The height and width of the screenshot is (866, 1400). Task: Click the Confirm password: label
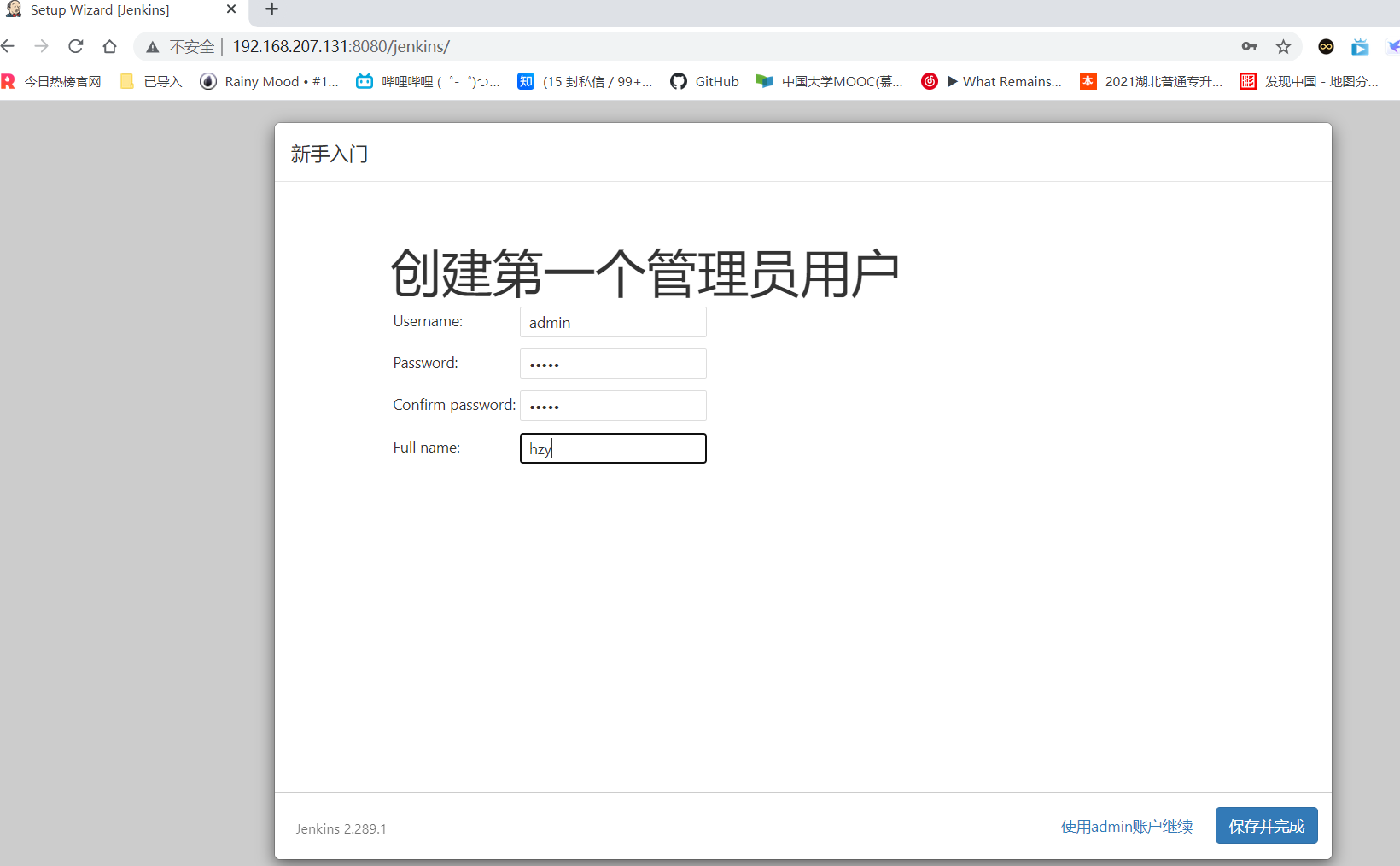[x=454, y=405]
